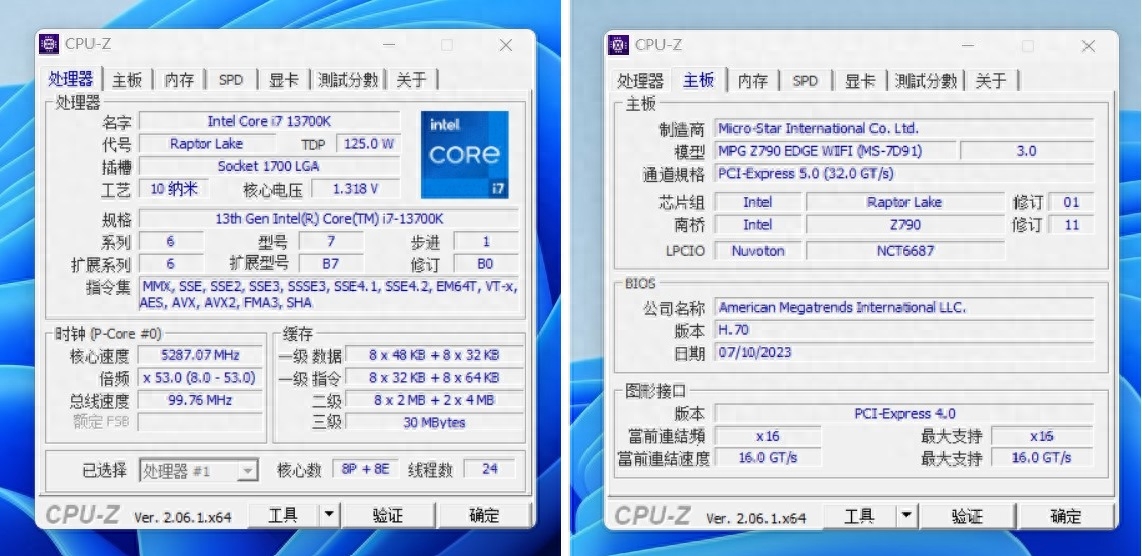Click the 确定 button in the right window
1142x556 pixels.
point(1066,516)
